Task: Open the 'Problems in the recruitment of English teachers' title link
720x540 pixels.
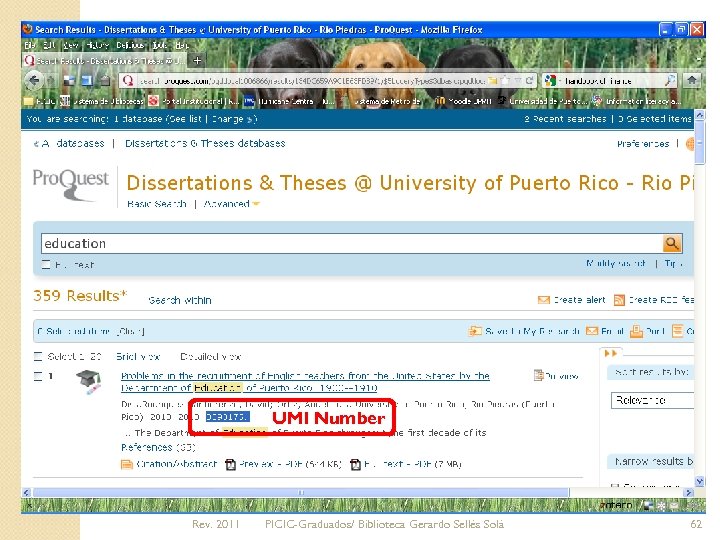Action: click(305, 382)
